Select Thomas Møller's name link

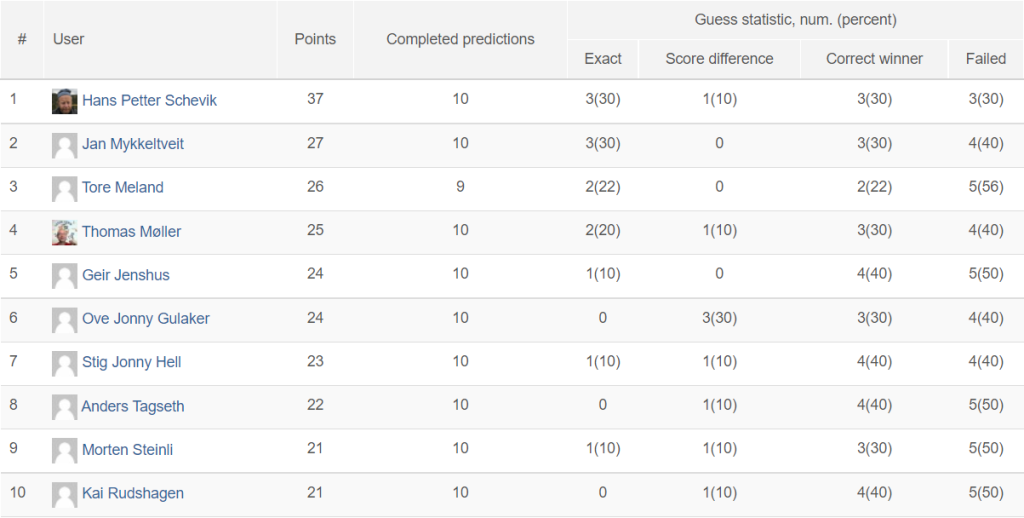click(x=132, y=232)
